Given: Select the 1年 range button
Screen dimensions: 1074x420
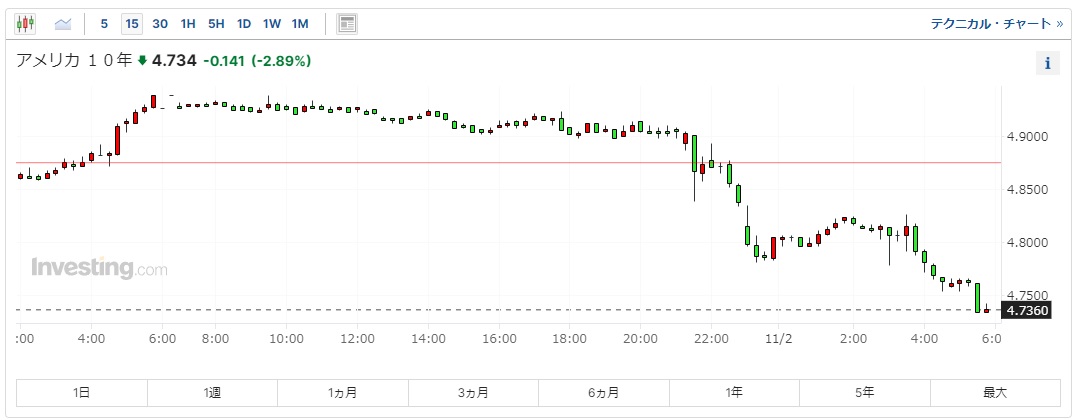Looking at the screenshot, I should tap(734, 393).
